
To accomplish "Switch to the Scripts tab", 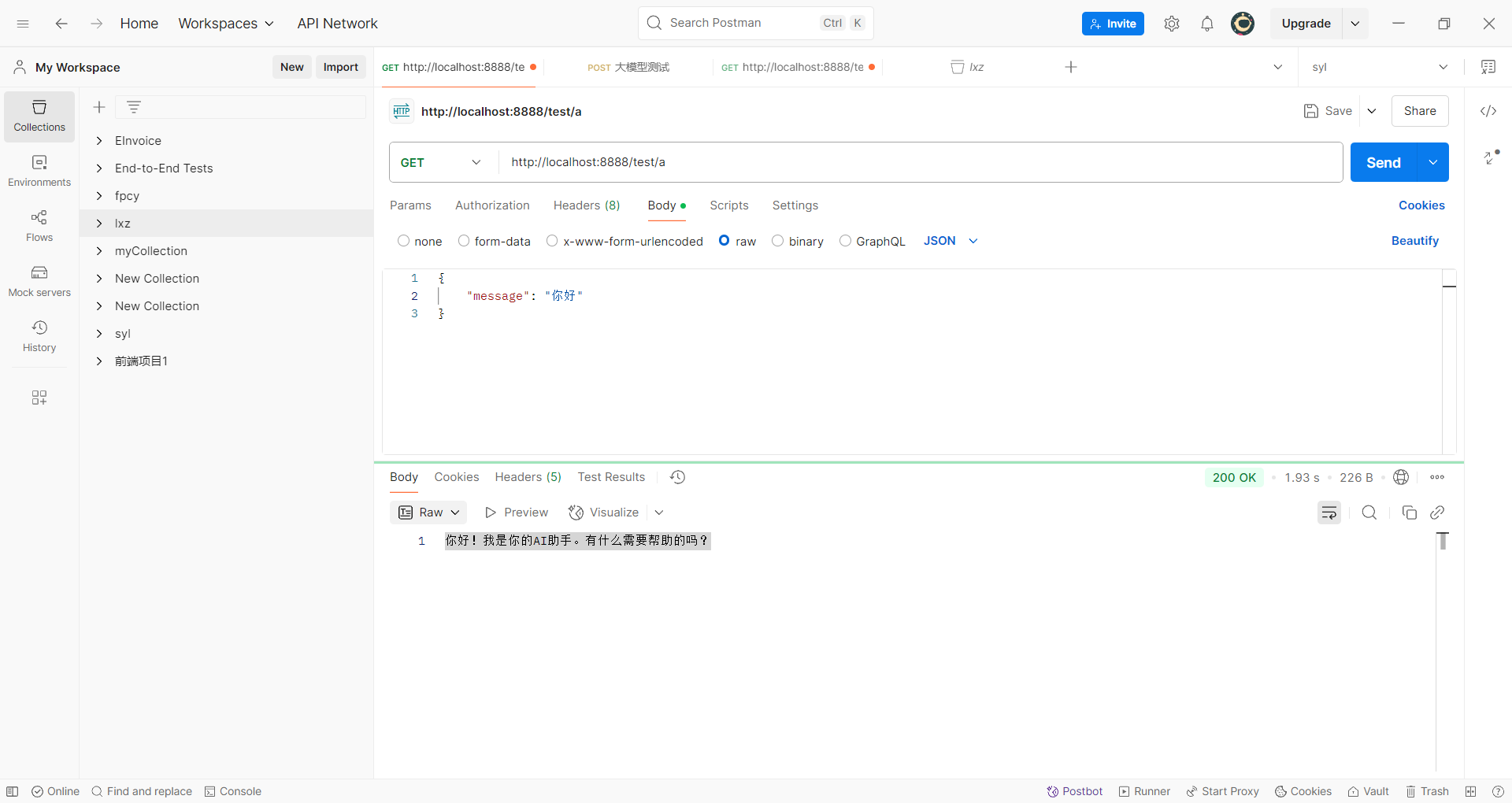I will pyautogui.click(x=729, y=205).
